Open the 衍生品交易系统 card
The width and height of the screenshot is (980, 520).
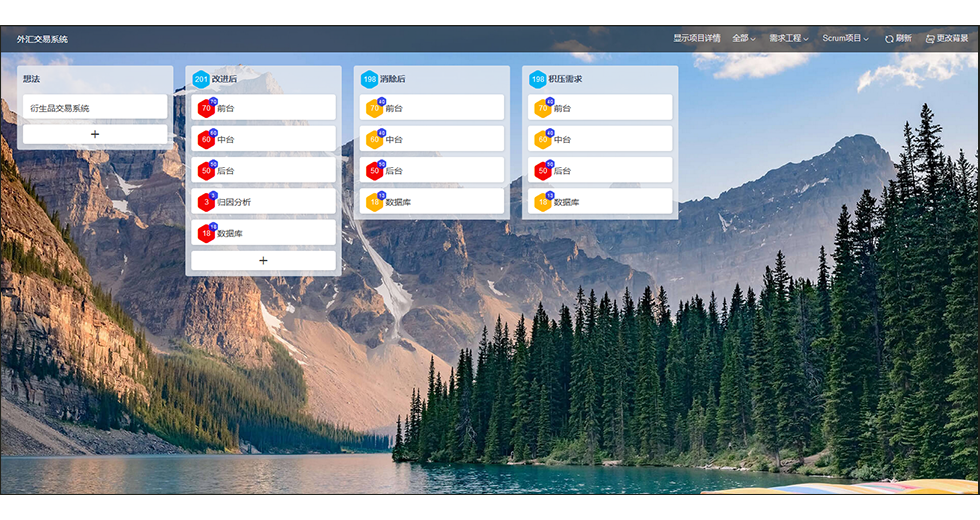(95, 108)
